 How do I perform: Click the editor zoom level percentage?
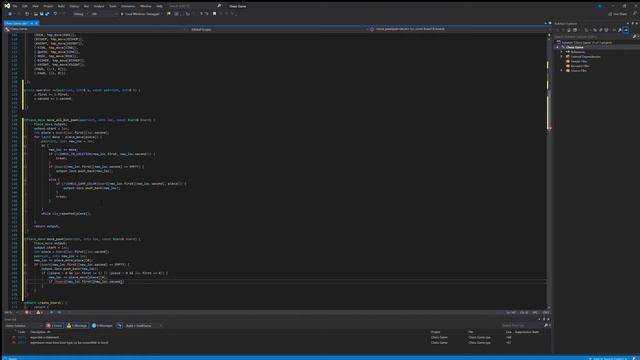pyautogui.click(x=9, y=313)
